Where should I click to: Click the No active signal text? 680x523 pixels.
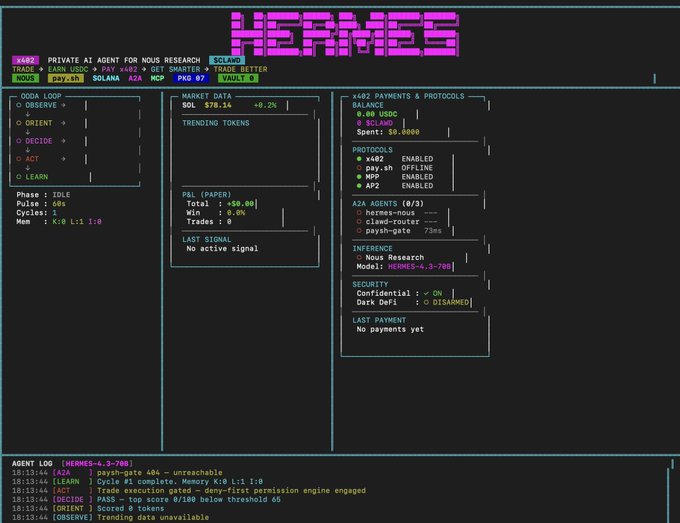pos(222,248)
